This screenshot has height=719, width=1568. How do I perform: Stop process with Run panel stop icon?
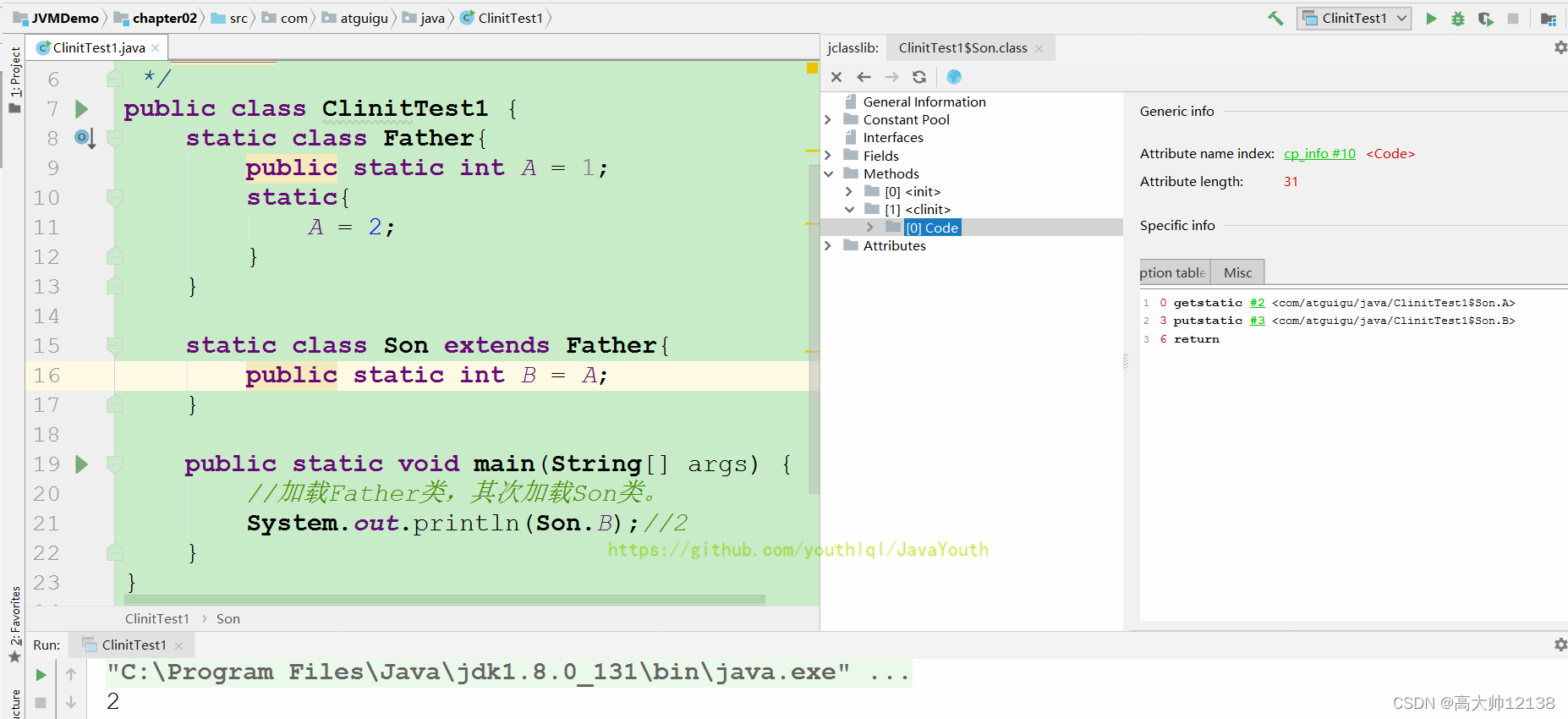(41, 702)
